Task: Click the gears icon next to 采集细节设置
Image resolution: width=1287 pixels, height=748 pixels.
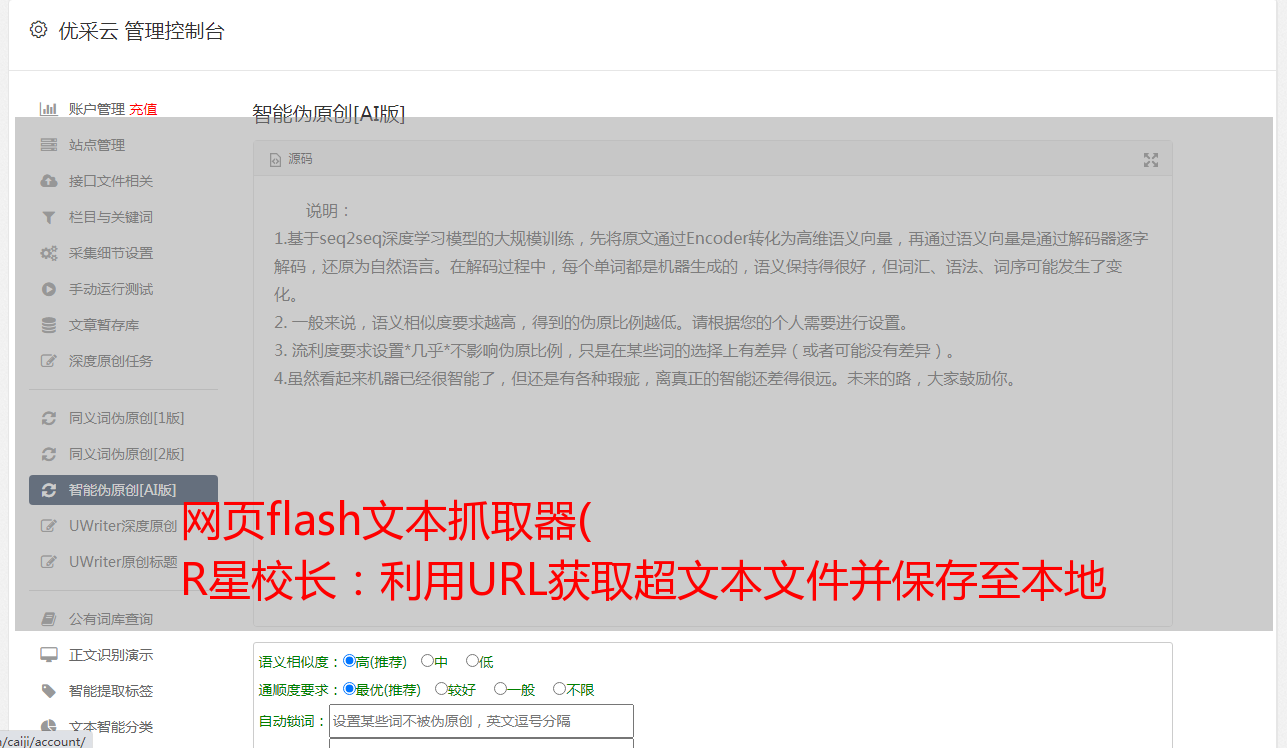Action: point(48,253)
